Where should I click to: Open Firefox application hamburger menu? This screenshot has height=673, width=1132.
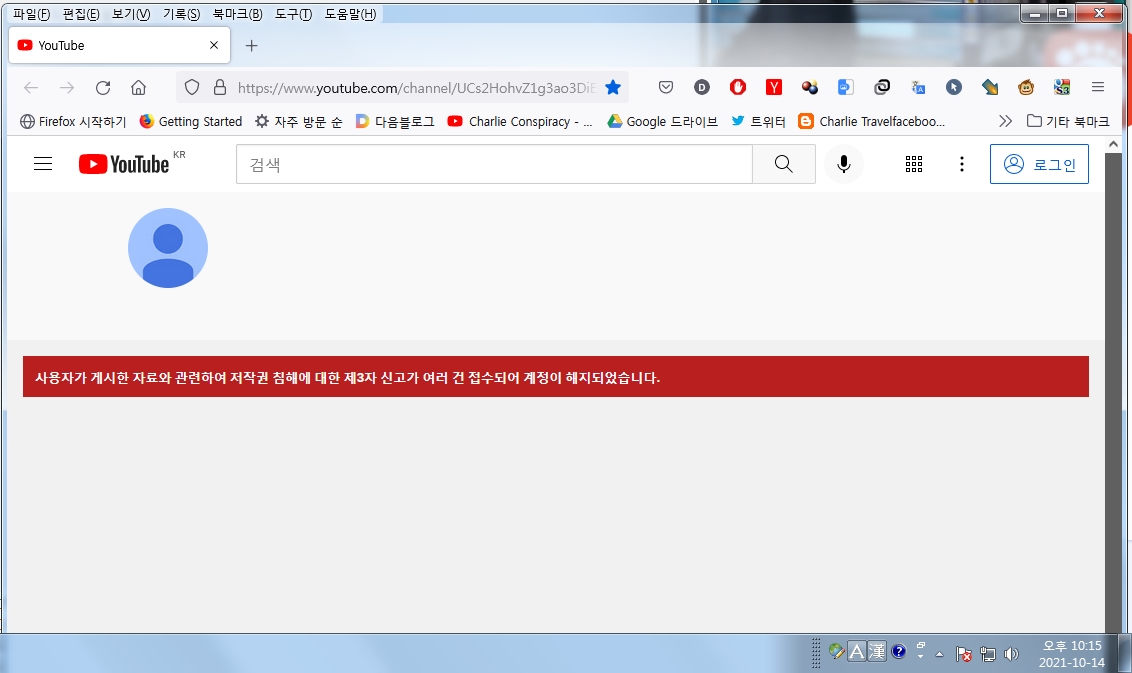point(1098,87)
